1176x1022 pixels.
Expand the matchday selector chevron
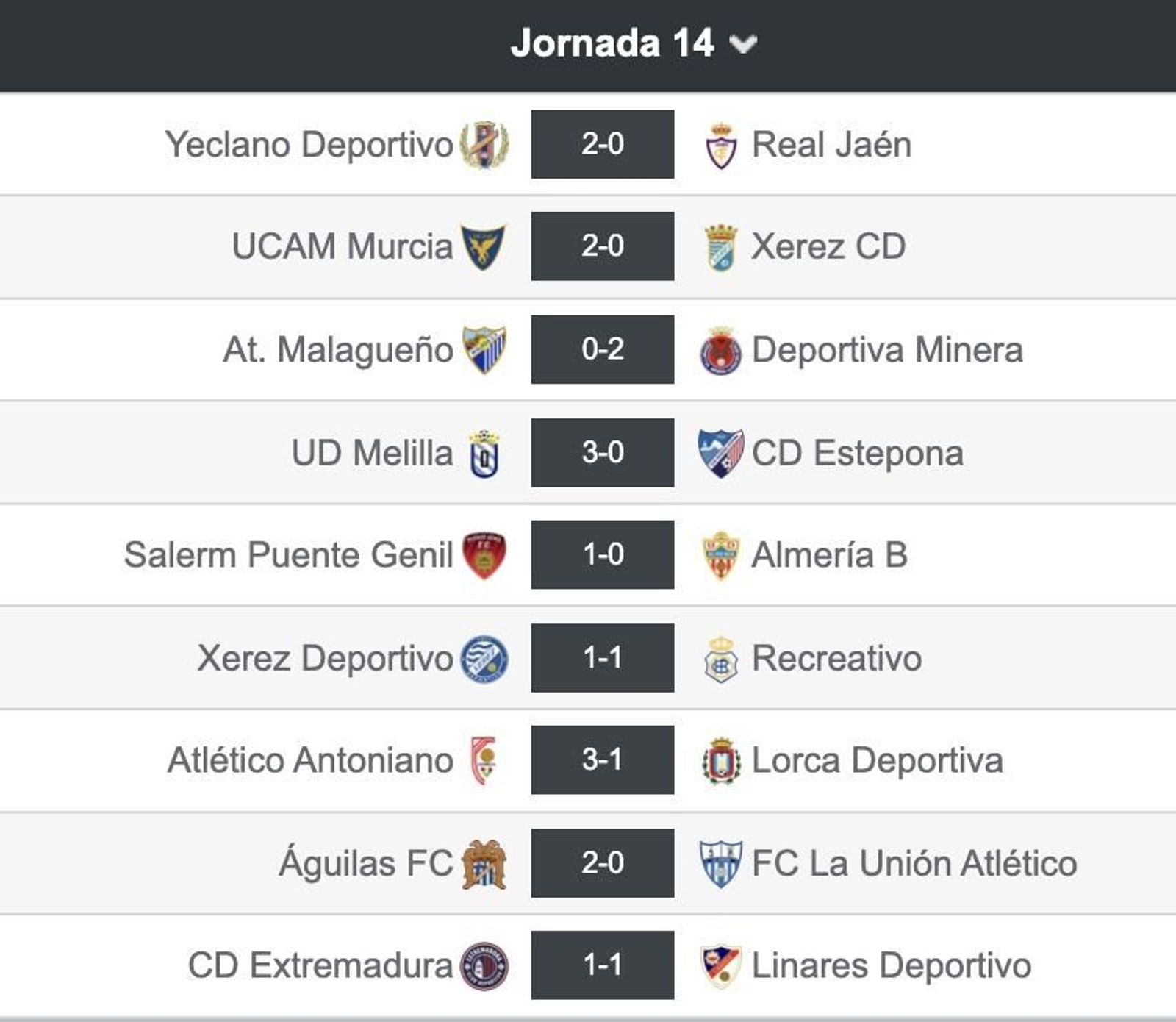pyautogui.click(x=744, y=46)
